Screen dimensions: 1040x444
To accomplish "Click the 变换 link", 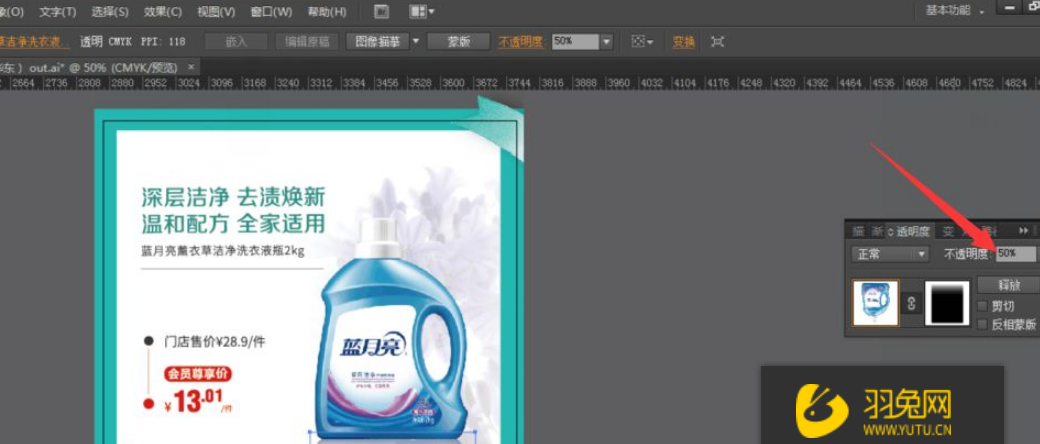I will pos(684,42).
